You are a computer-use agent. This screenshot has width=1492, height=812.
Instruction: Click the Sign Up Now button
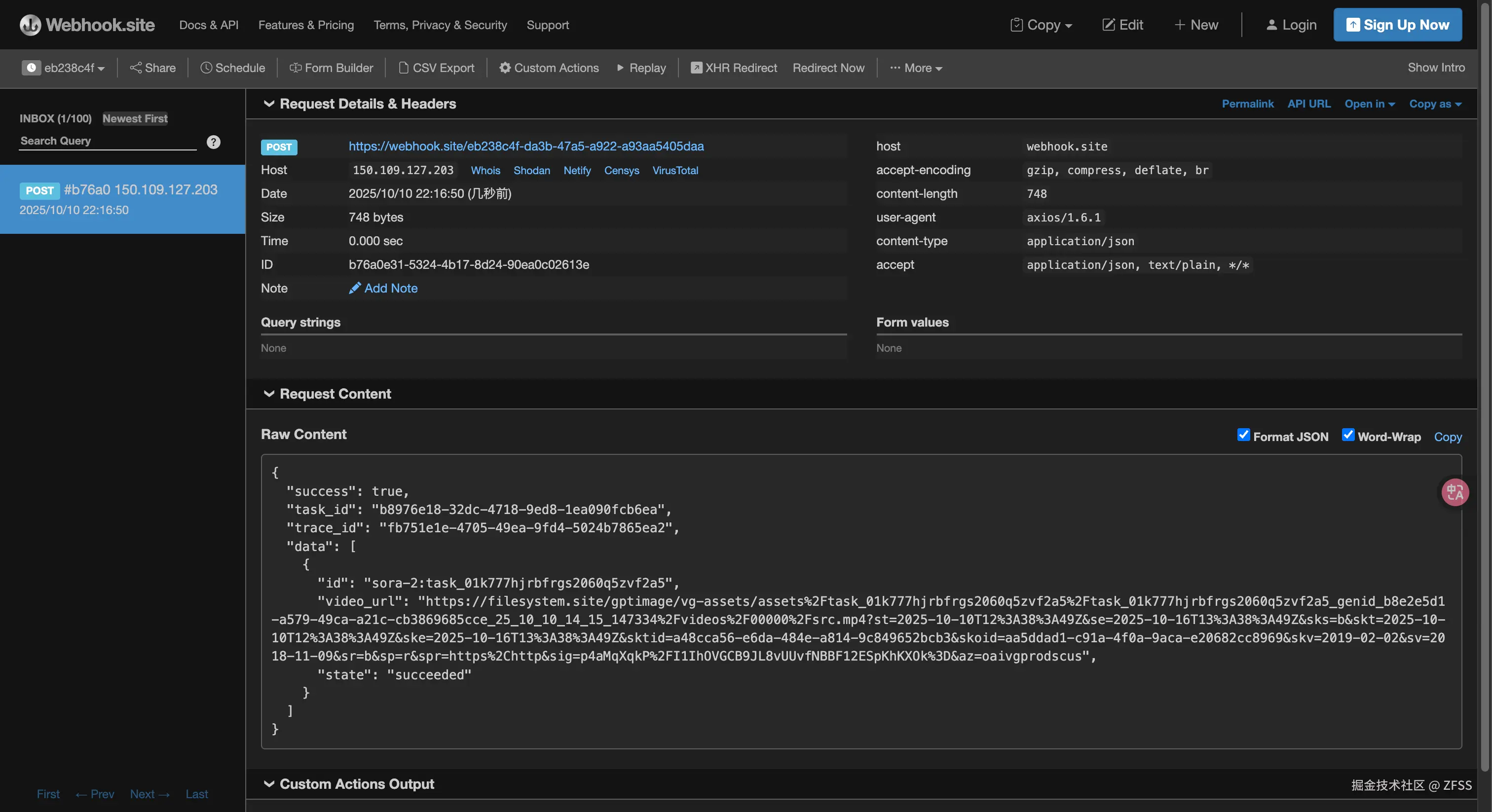point(1397,25)
